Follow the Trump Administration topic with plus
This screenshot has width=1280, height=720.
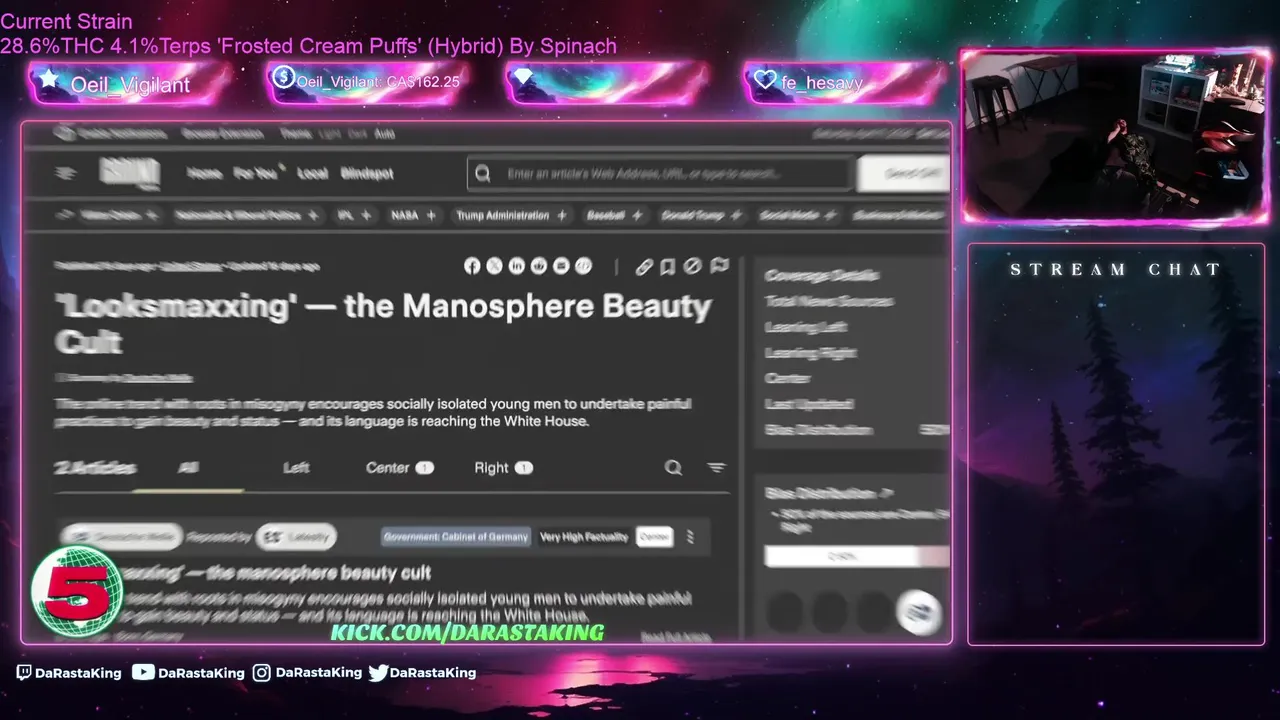(561, 215)
